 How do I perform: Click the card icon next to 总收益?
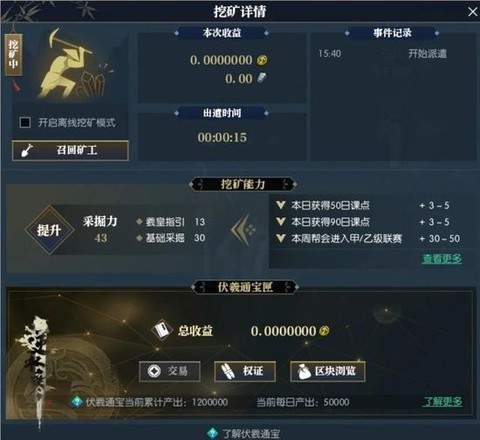(x=162, y=330)
